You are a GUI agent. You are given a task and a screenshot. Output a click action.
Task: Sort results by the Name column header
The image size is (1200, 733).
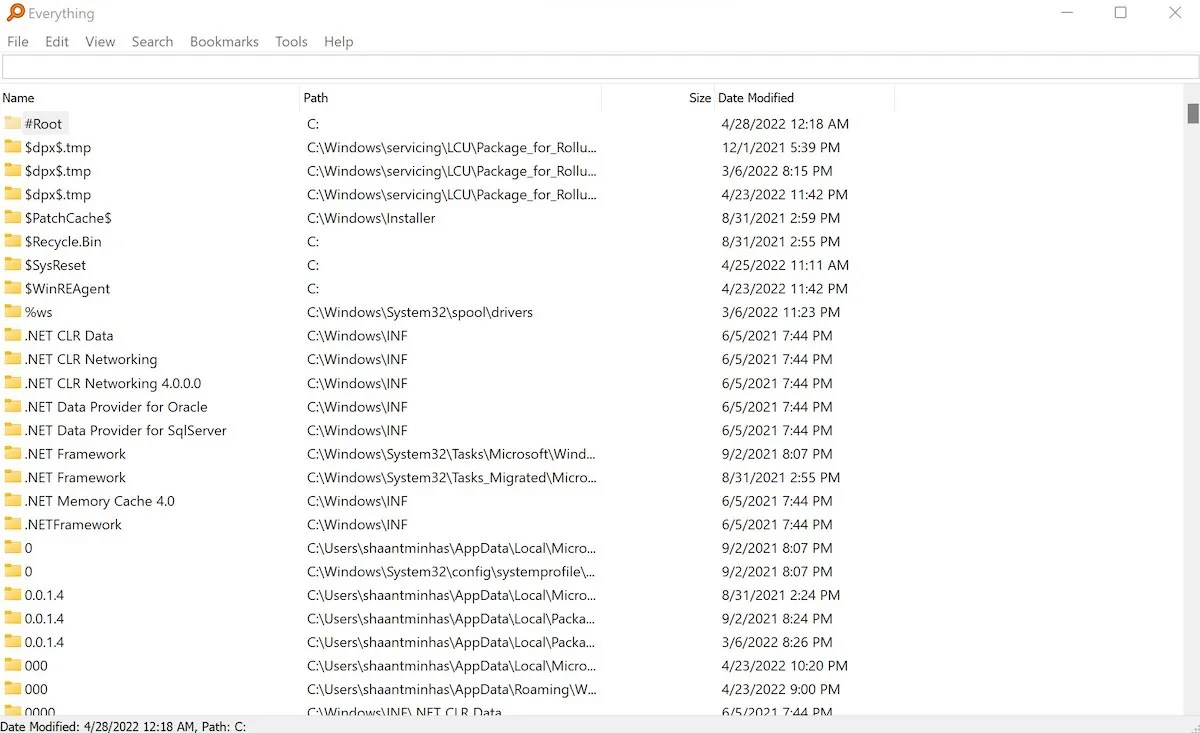tap(18, 97)
